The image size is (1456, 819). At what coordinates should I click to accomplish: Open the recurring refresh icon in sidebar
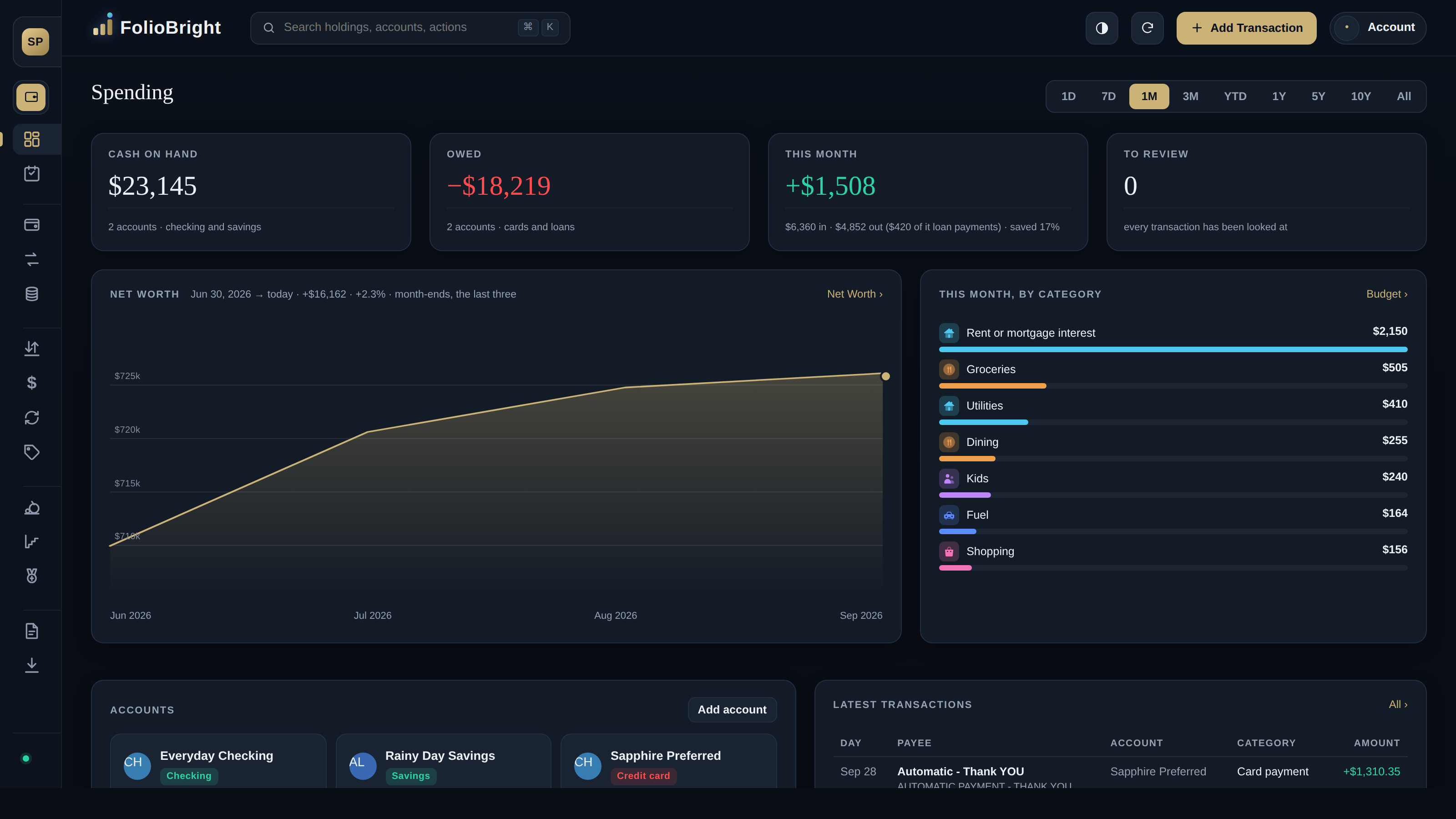(x=32, y=418)
